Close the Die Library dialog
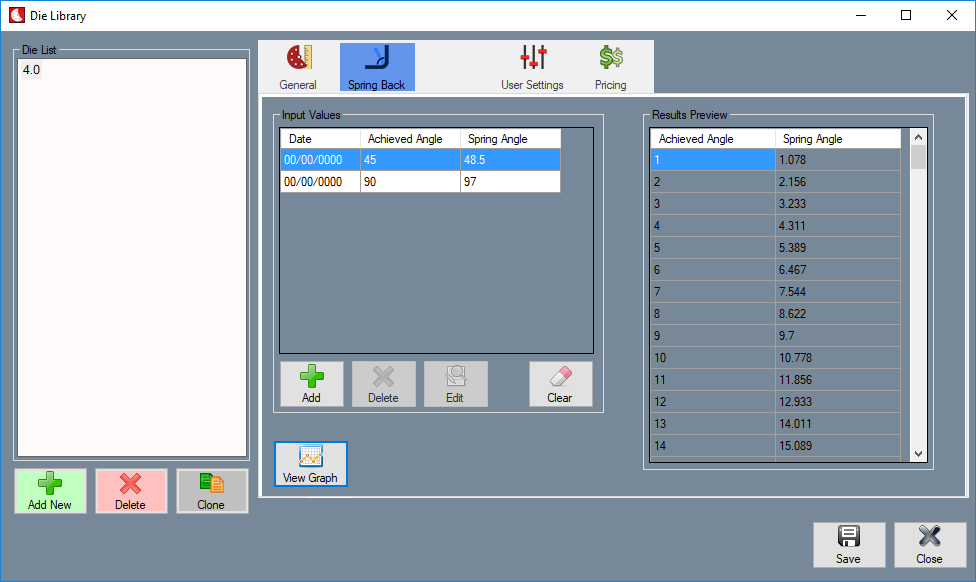The width and height of the screenshot is (976, 582). 929,545
